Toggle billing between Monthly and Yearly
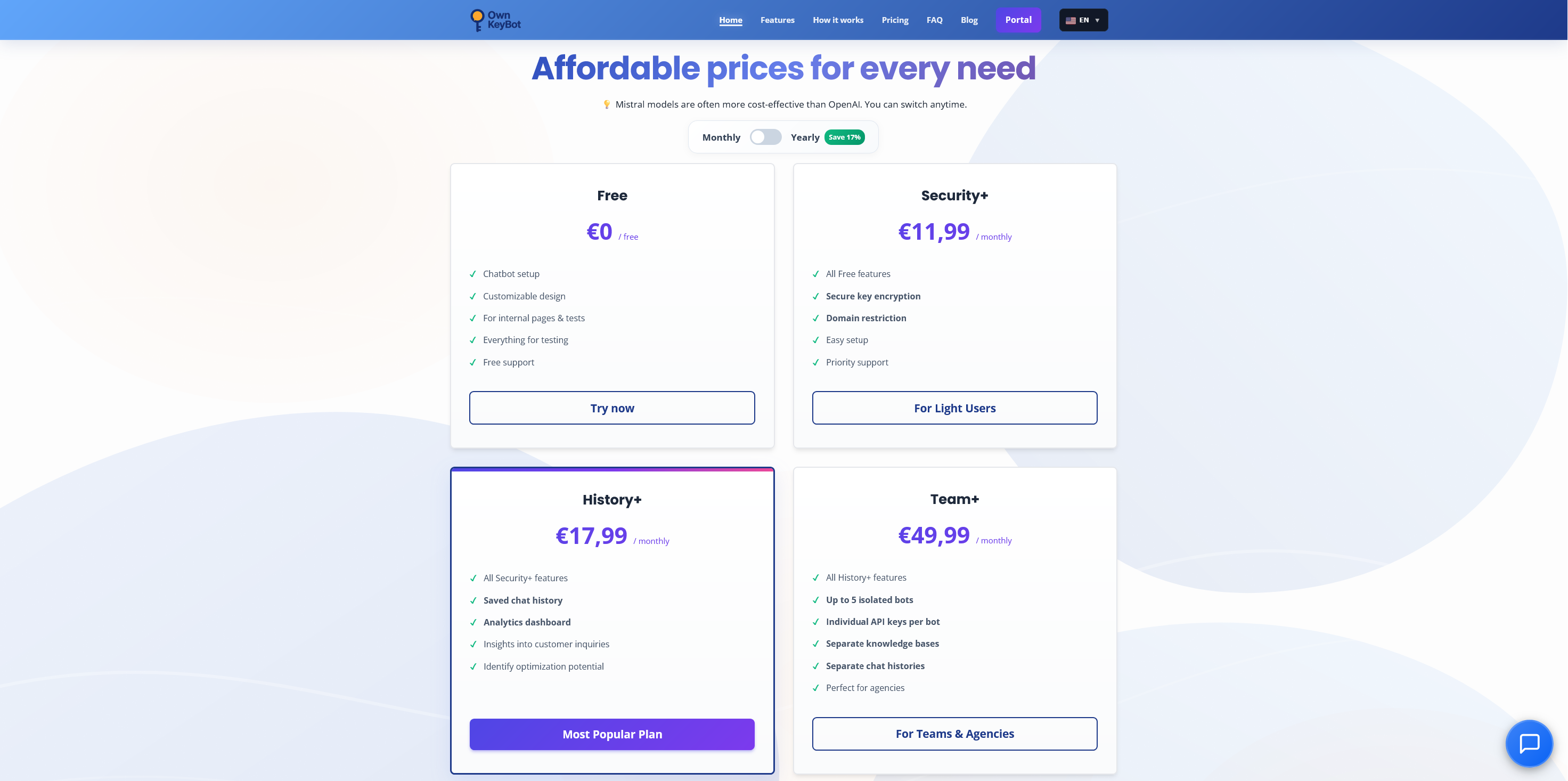Screen dimensions: 1568x781 point(765,137)
